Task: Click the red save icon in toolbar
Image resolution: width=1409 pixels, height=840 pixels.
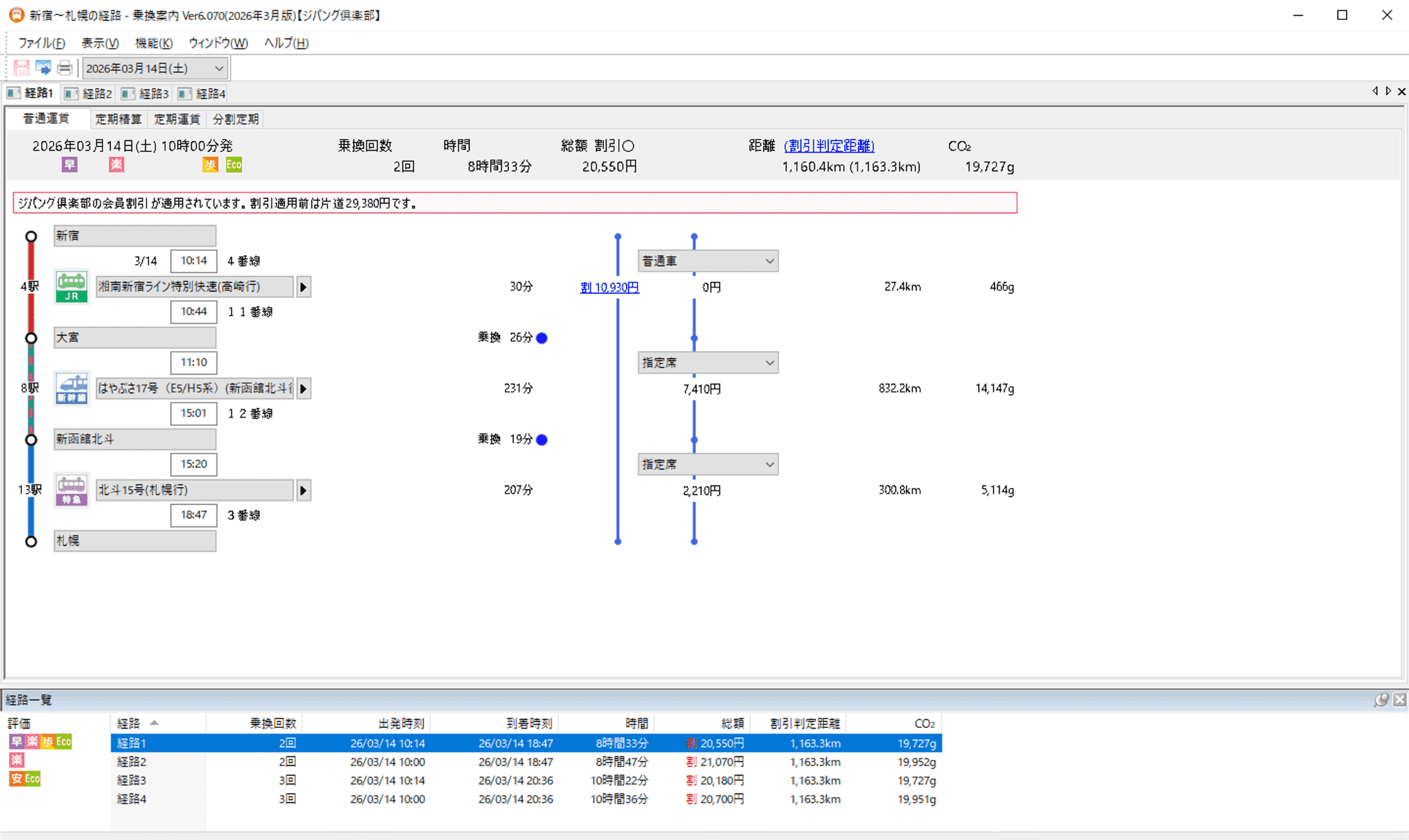Action: click(21, 68)
